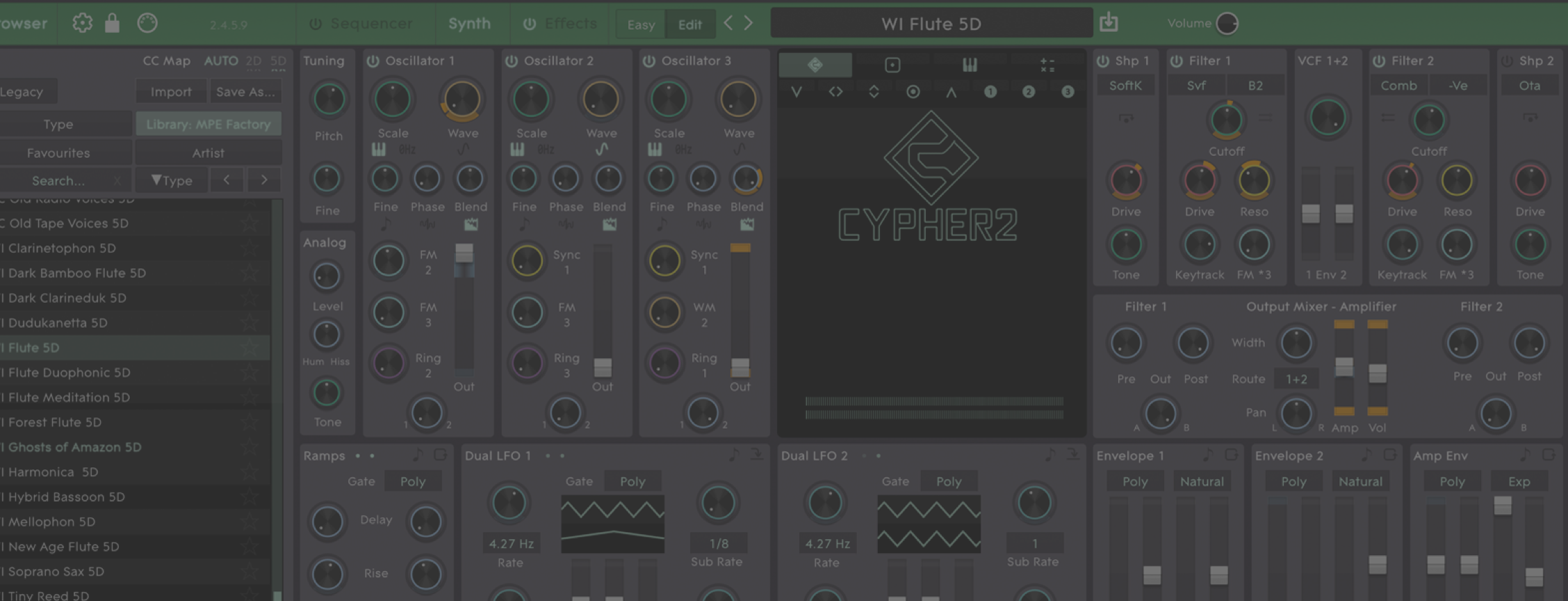This screenshot has height=601, width=1568.
Task: Open Filter 1 B2 mode selector
Action: click(x=1255, y=86)
